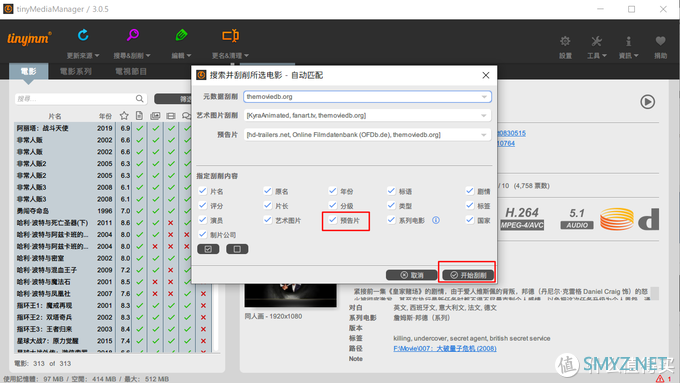Switch to 電視節目 tab
Viewport: 680px width, 383px height.
click(x=131, y=72)
